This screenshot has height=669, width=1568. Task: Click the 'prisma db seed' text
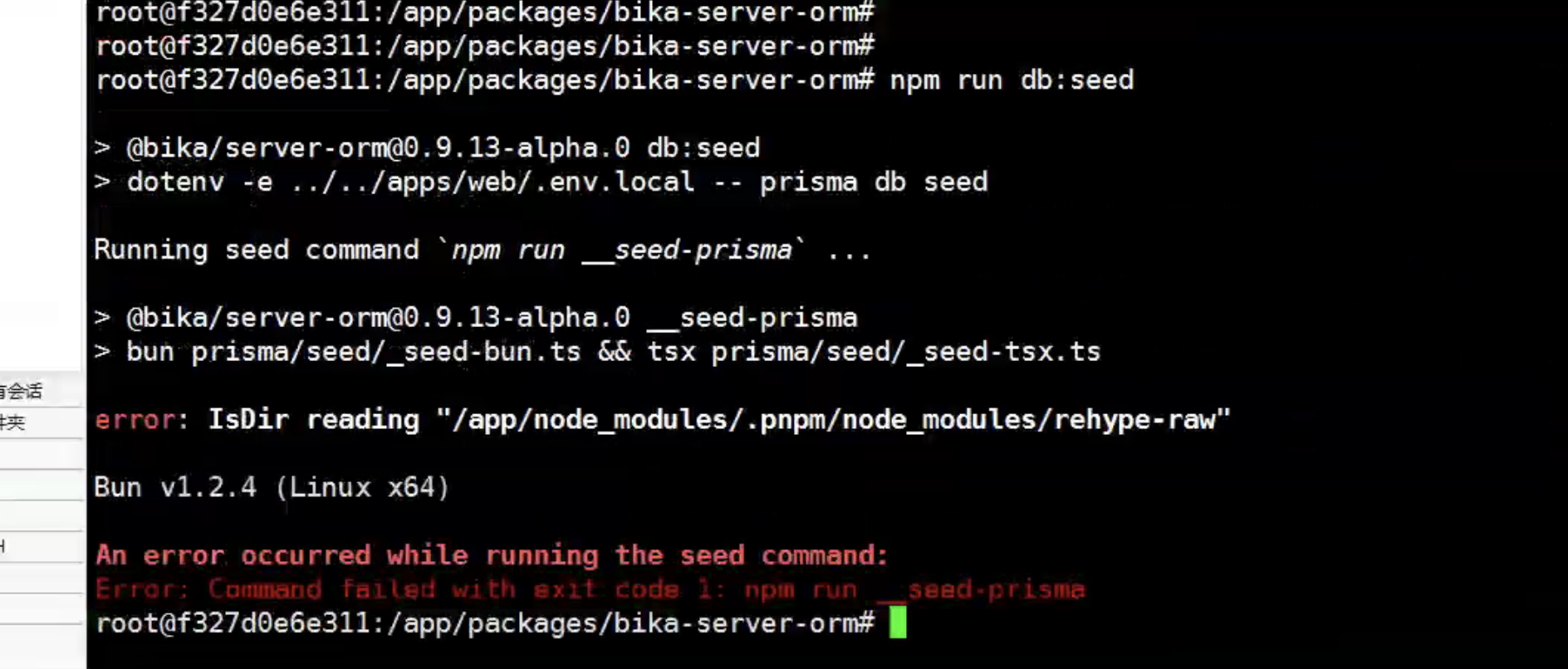(874, 182)
